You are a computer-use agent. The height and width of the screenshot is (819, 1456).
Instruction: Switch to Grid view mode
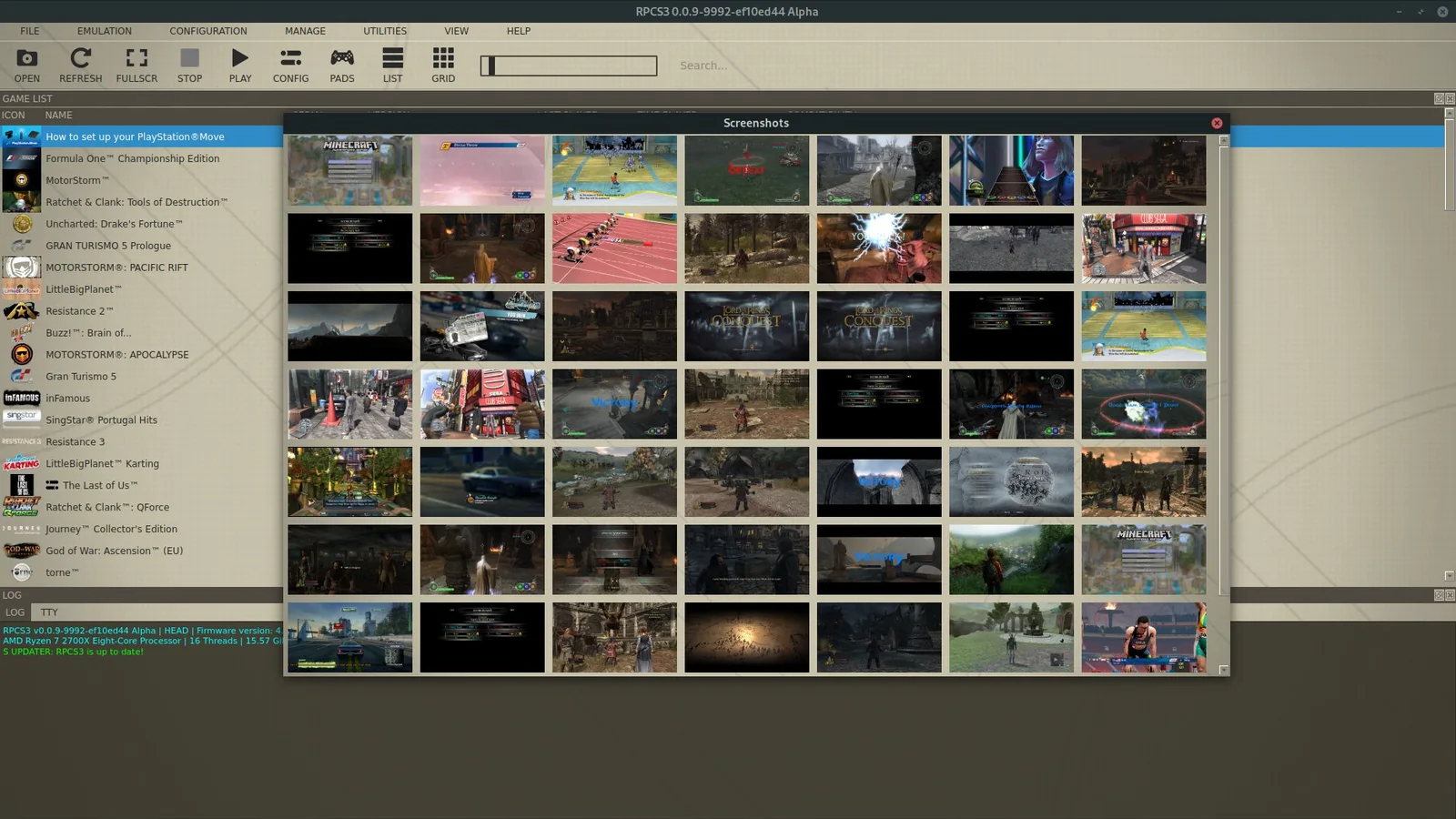click(x=443, y=66)
